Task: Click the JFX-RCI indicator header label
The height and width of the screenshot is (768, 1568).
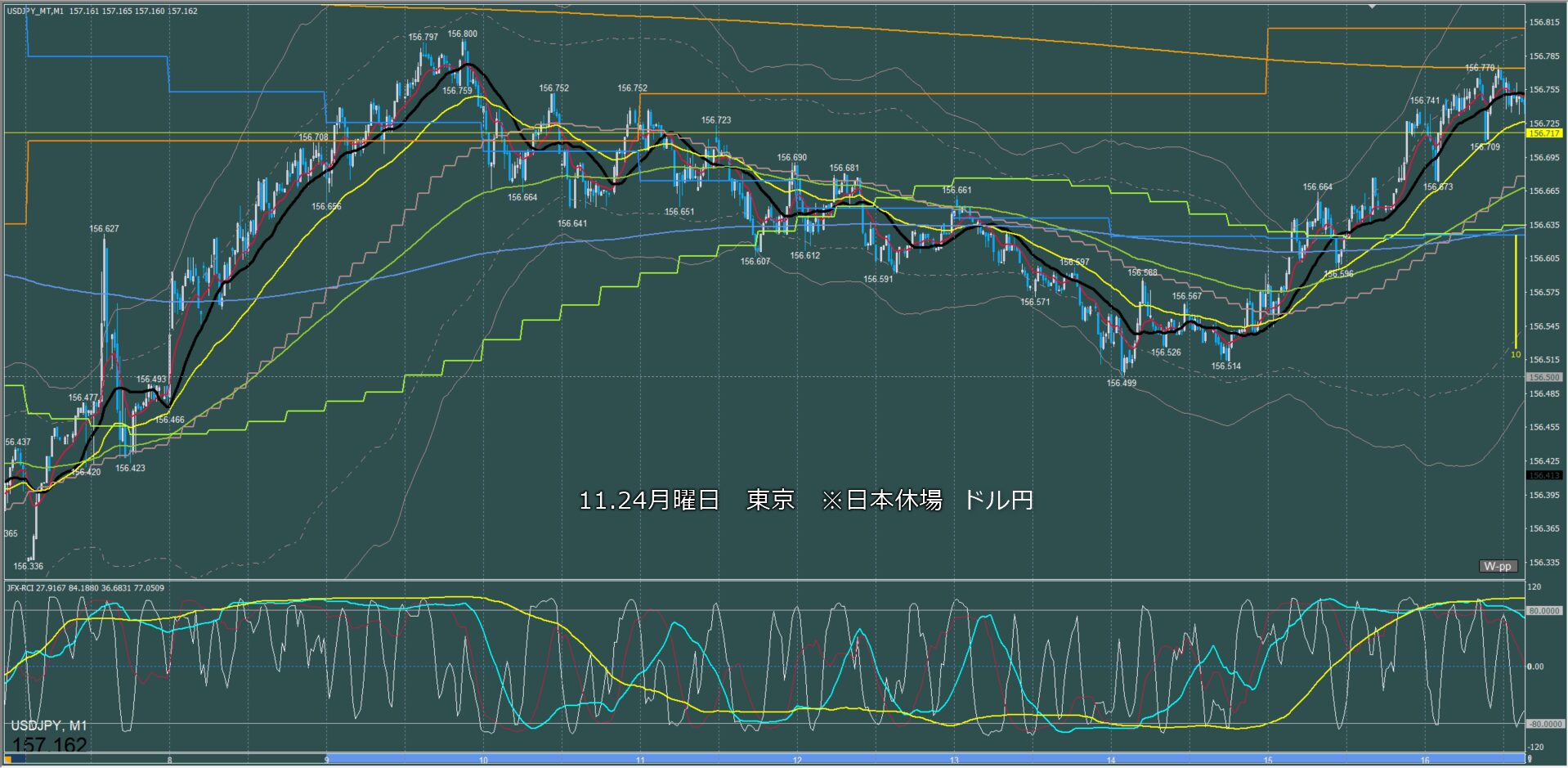Action: 25,588
